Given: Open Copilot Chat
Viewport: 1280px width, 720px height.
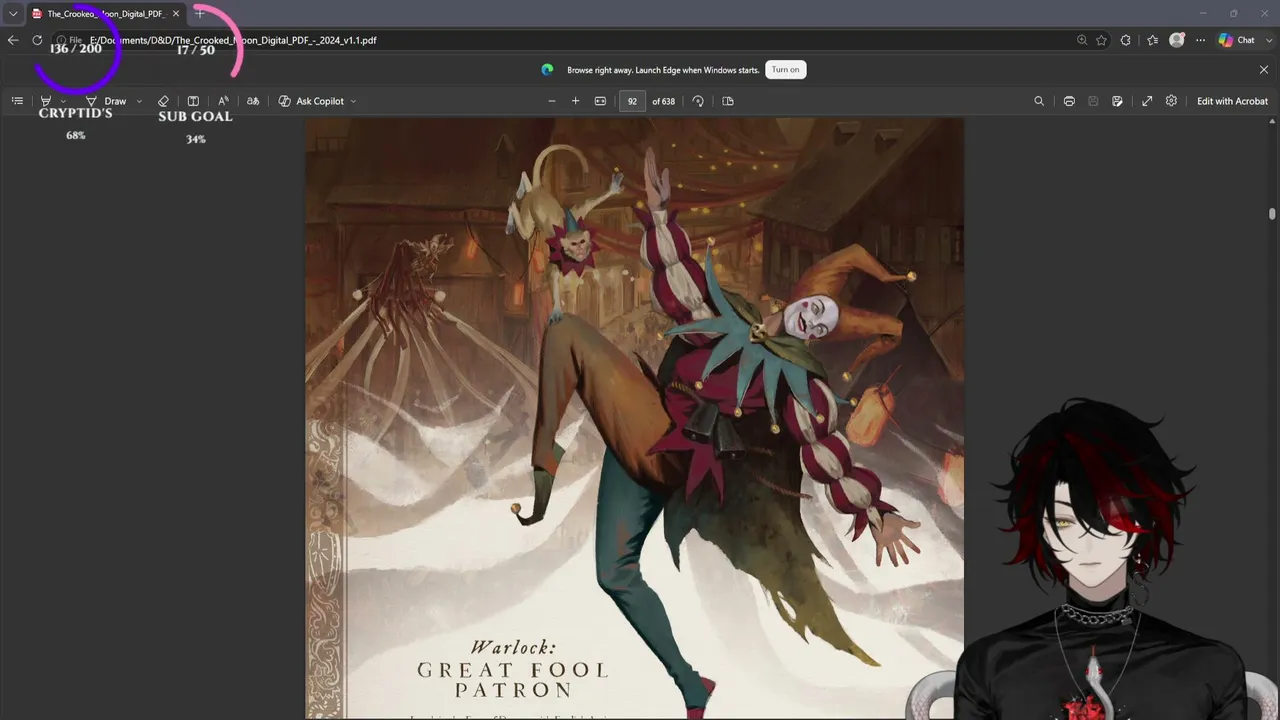Looking at the screenshot, I should tap(1237, 40).
